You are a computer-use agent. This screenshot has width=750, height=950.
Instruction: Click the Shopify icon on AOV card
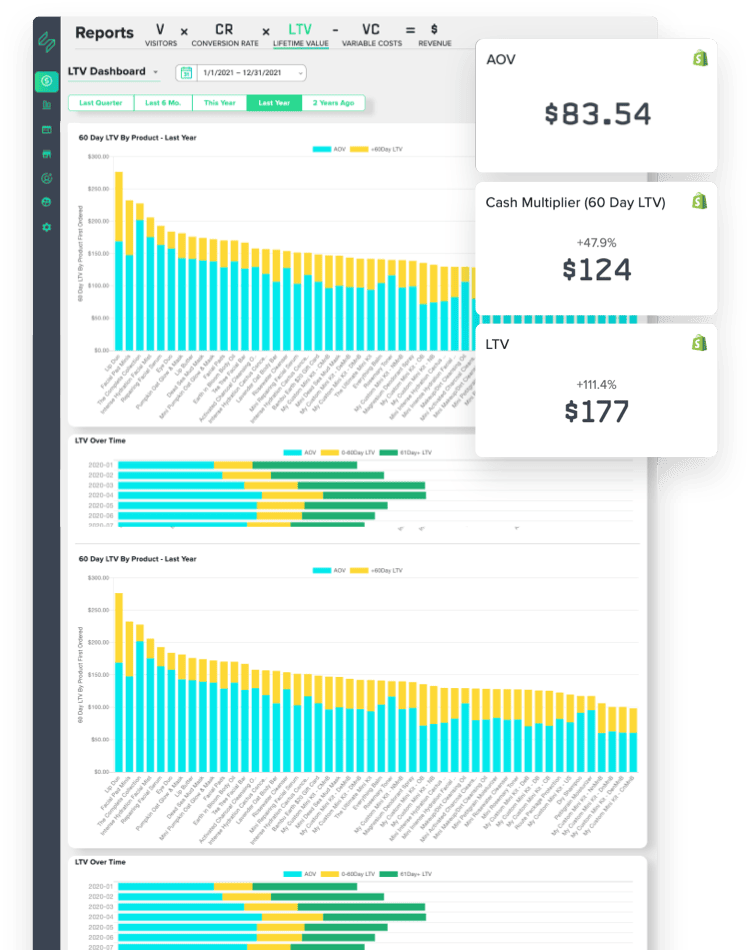[x=700, y=58]
